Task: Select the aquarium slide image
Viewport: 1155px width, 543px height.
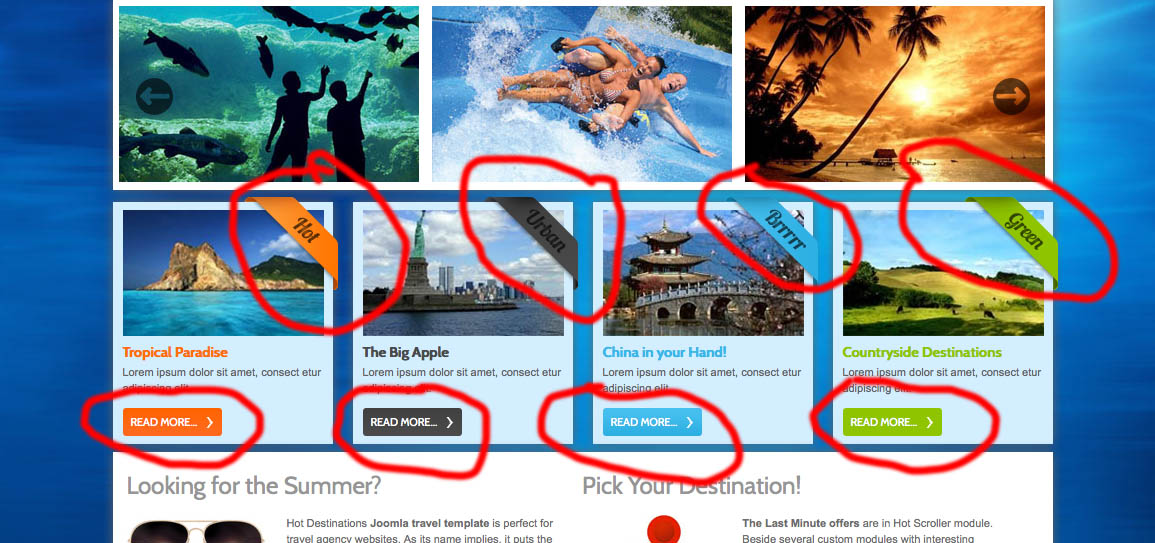Action: pos(269,94)
